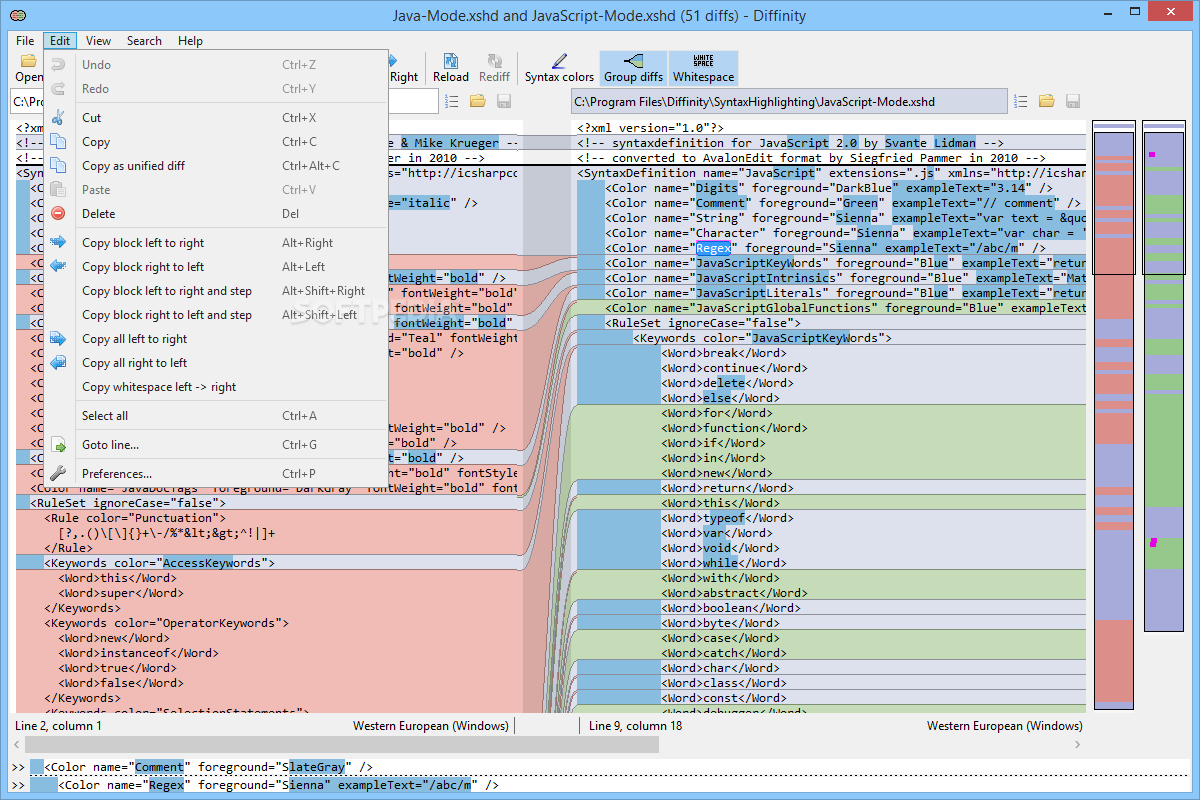Image resolution: width=1200 pixels, height=800 pixels.
Task: Click right pane Western European (Windows) encoding
Action: 1004,726
